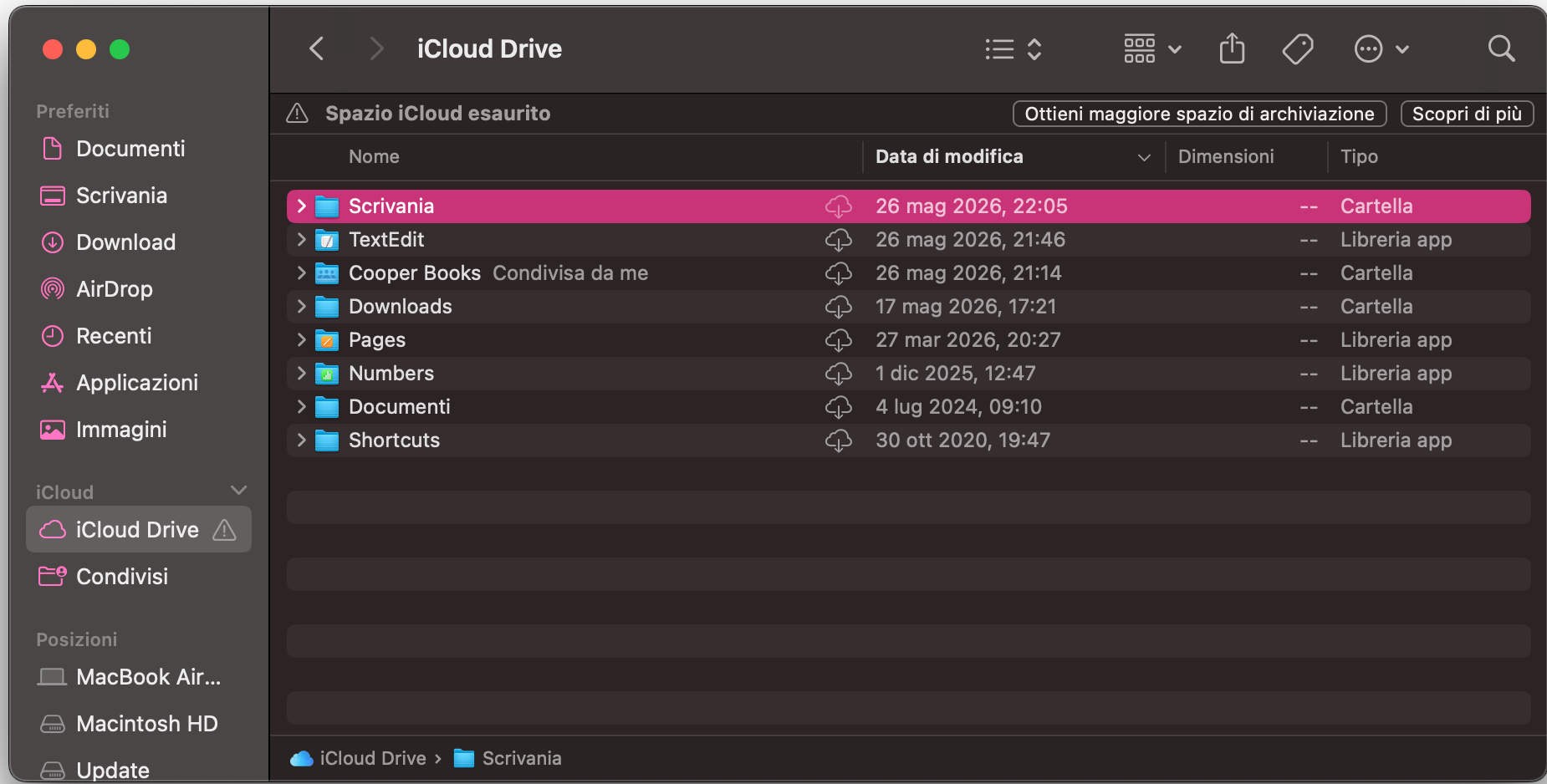Image resolution: width=1547 pixels, height=784 pixels.
Task: Click the Scrivania folder icon in list
Action: [327, 206]
